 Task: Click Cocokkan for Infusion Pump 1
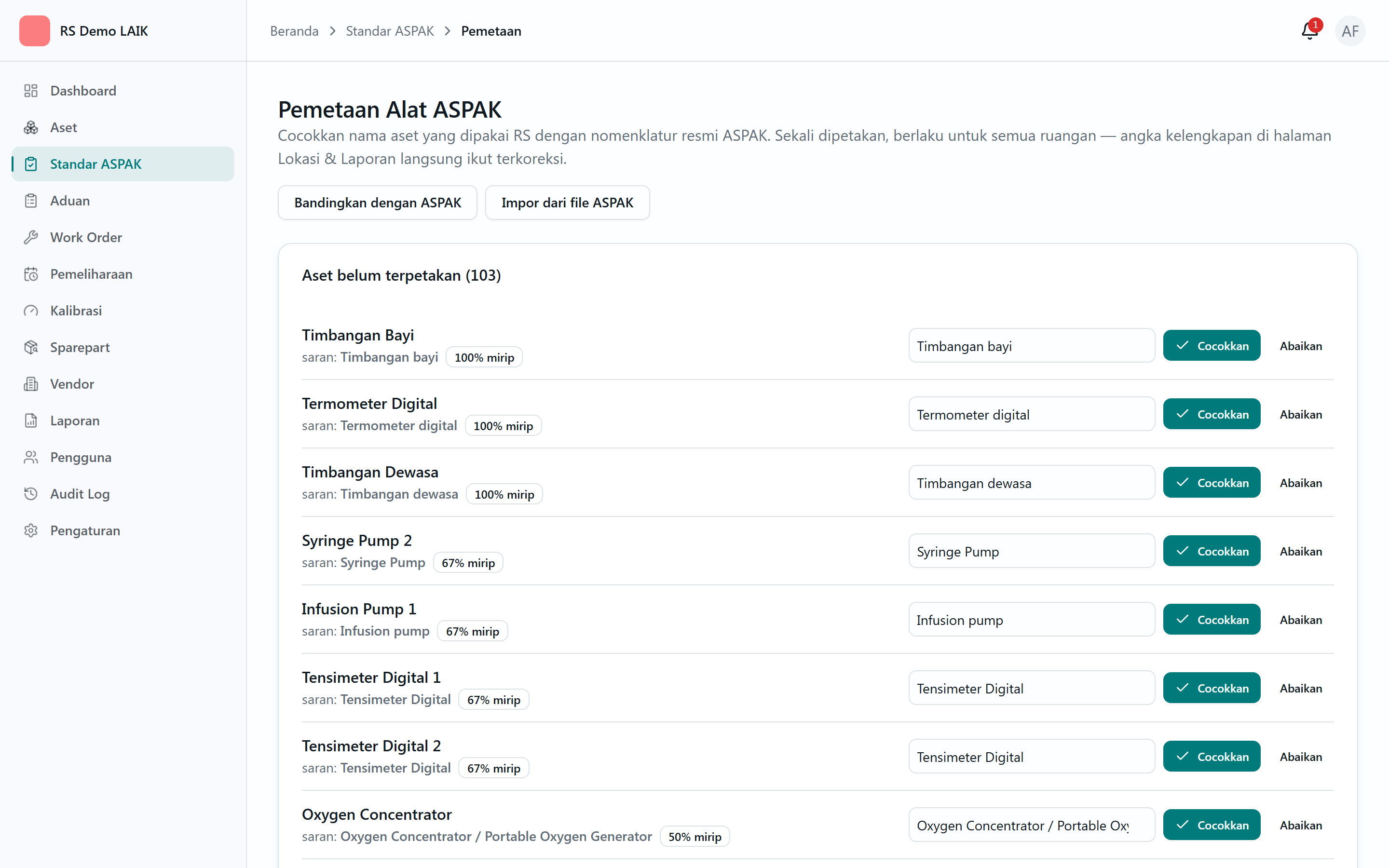[x=1212, y=620]
